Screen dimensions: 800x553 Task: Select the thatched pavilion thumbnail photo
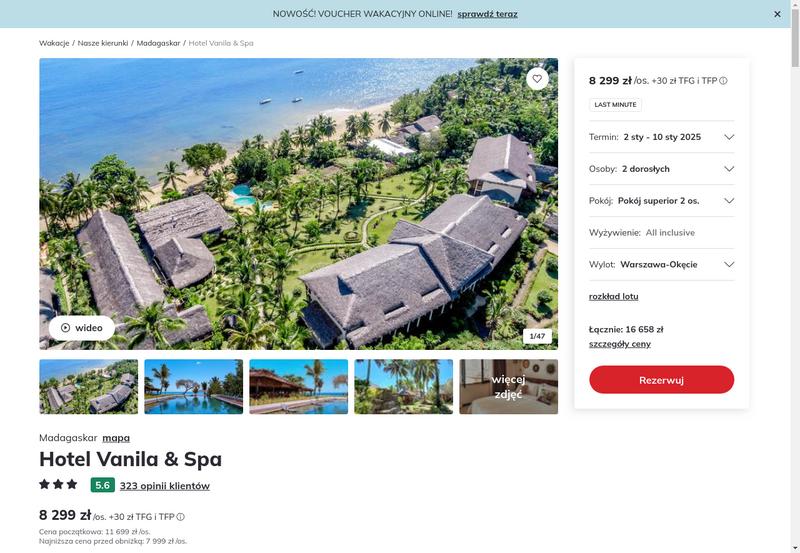[298, 387]
